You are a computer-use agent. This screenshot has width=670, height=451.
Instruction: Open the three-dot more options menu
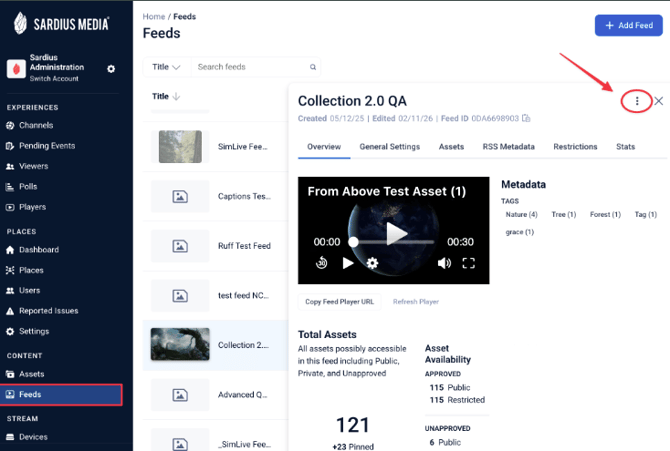click(x=637, y=101)
